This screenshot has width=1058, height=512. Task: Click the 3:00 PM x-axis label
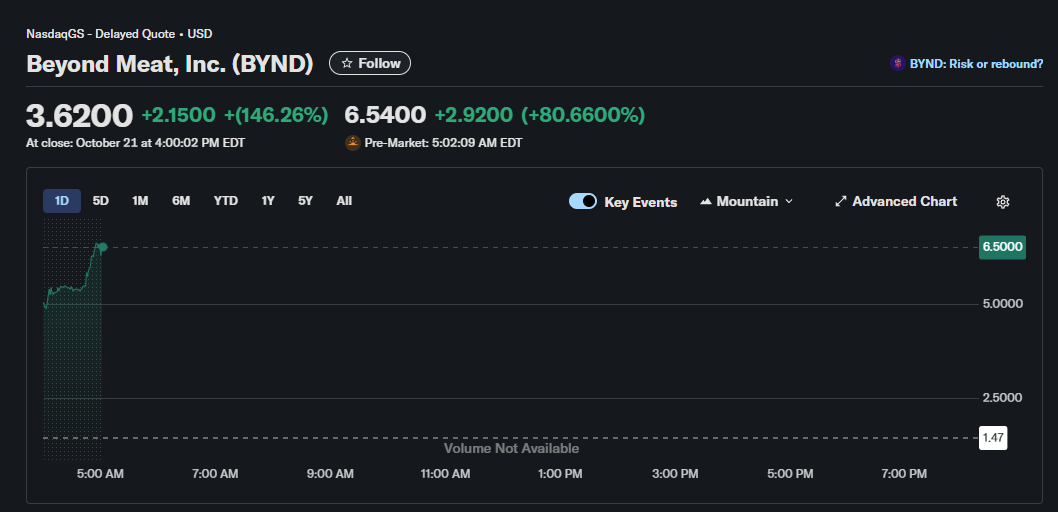click(675, 474)
